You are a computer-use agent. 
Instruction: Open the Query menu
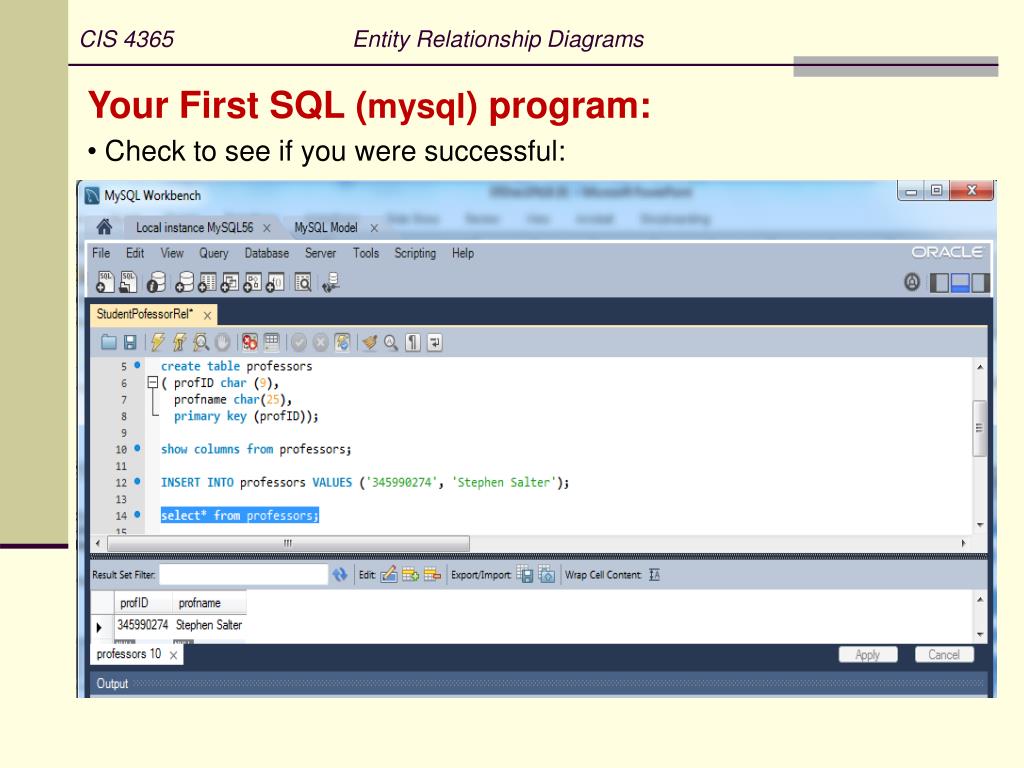coord(214,253)
